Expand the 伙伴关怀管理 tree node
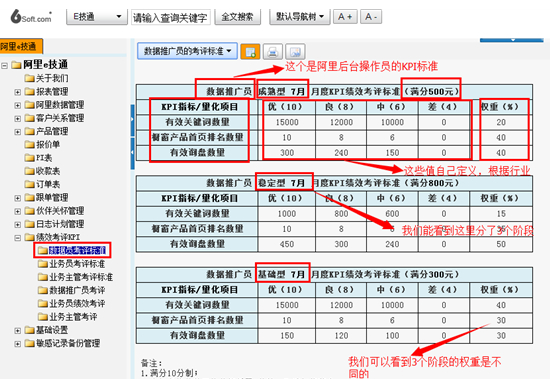This screenshot has height=379, width=550. [18, 211]
